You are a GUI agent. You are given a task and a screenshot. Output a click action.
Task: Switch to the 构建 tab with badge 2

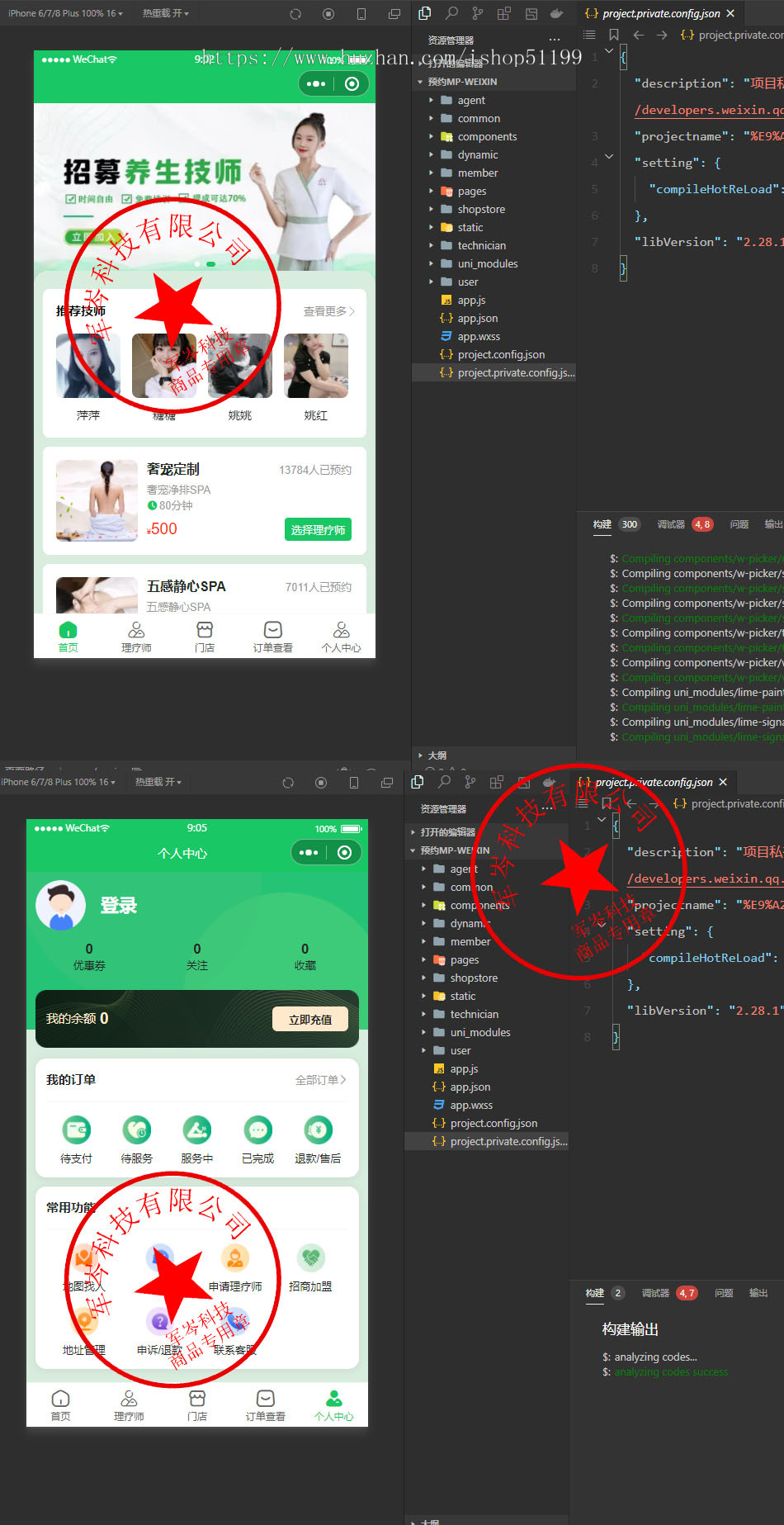point(605,1293)
